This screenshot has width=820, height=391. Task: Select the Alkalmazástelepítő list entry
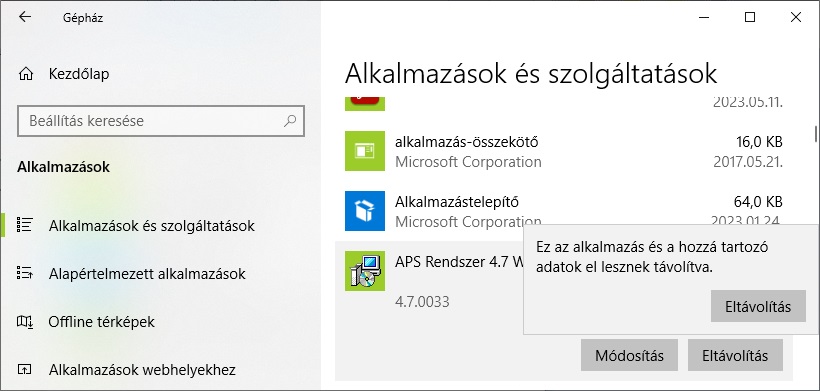(564, 211)
